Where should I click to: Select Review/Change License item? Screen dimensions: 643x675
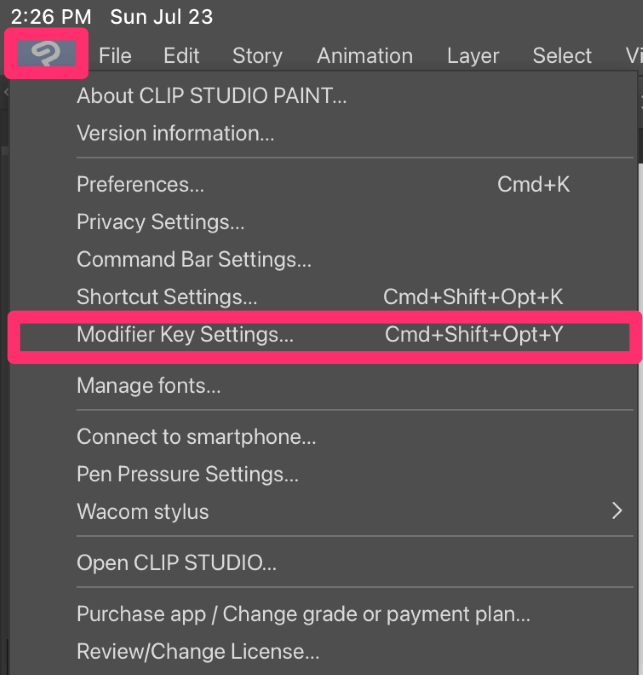click(x=323, y=651)
